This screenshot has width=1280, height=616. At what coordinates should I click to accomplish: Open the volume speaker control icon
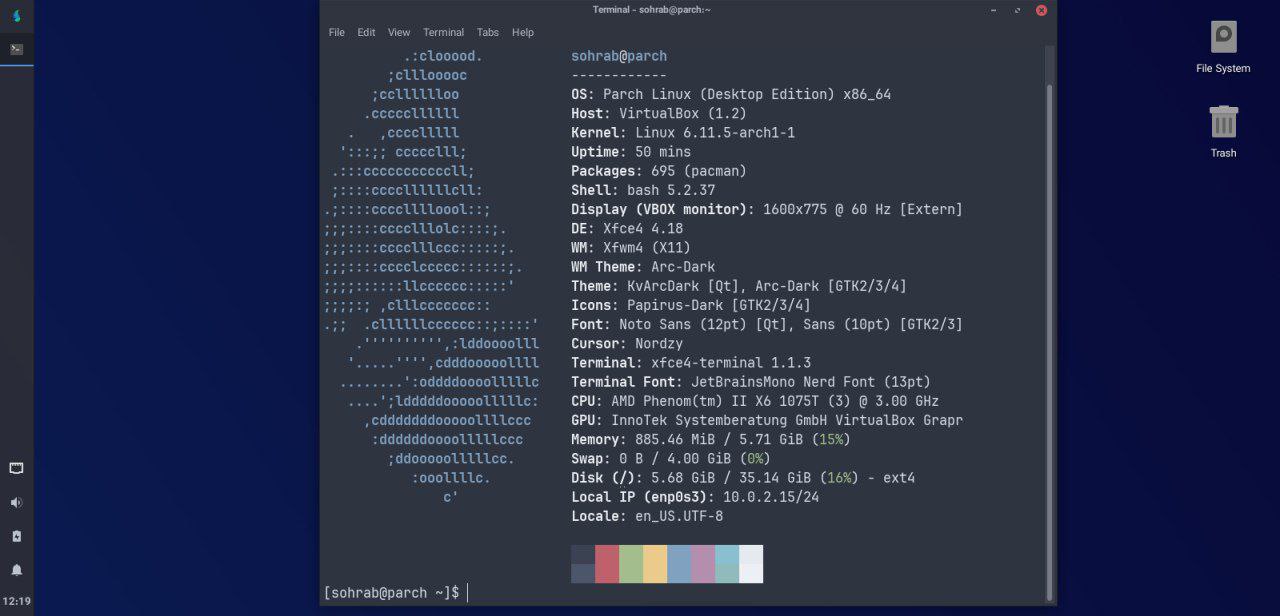click(16, 502)
